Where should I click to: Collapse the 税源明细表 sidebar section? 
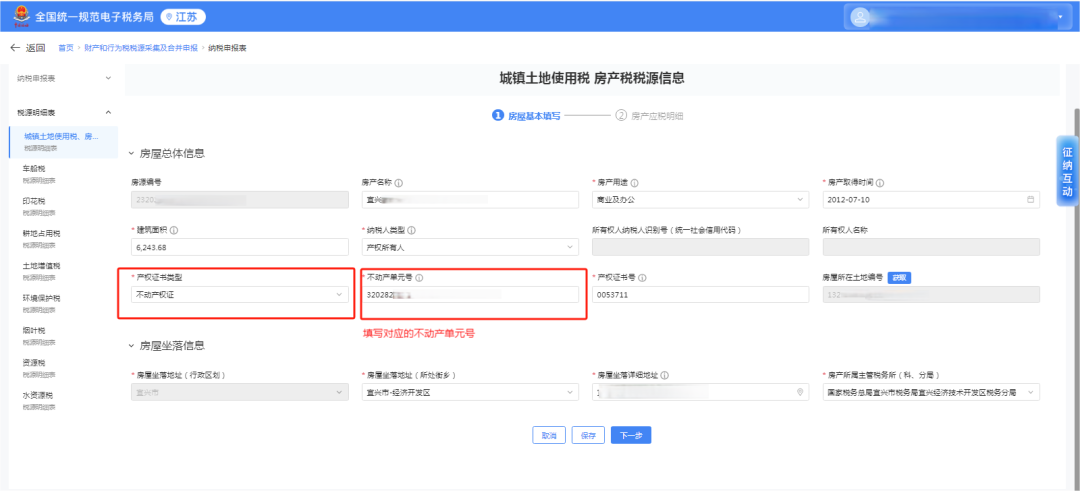tap(108, 112)
